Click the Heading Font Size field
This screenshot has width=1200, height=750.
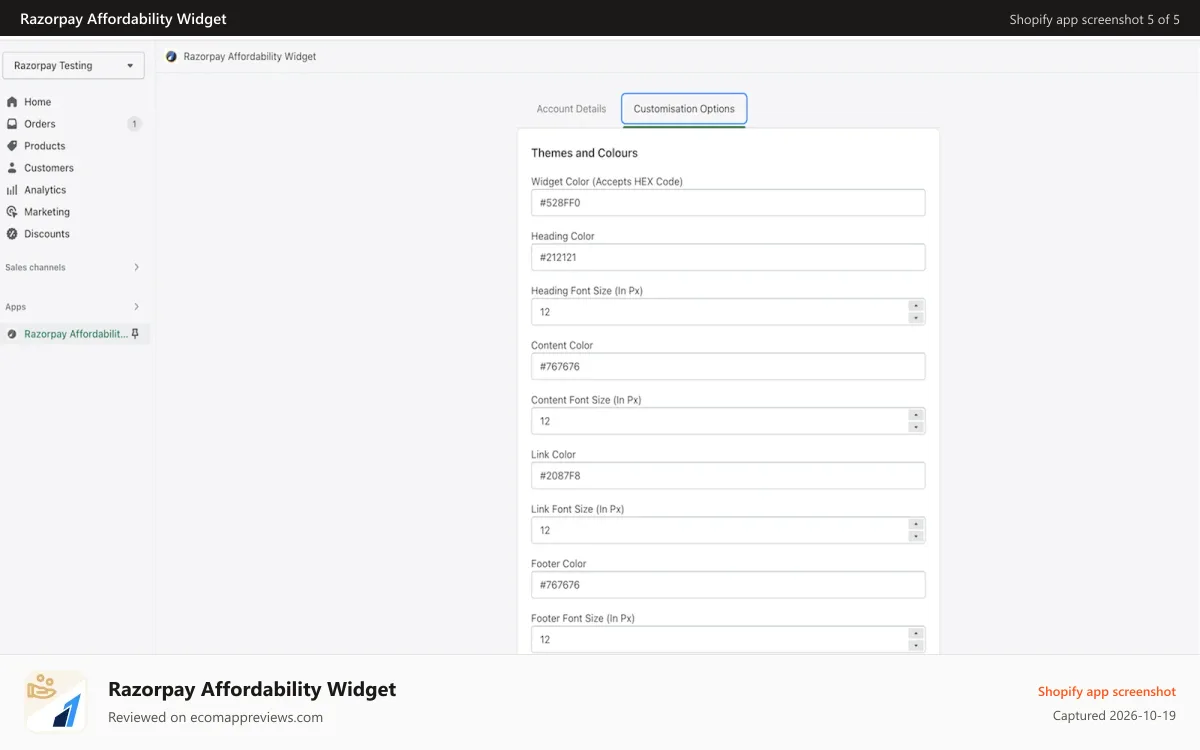pos(728,312)
